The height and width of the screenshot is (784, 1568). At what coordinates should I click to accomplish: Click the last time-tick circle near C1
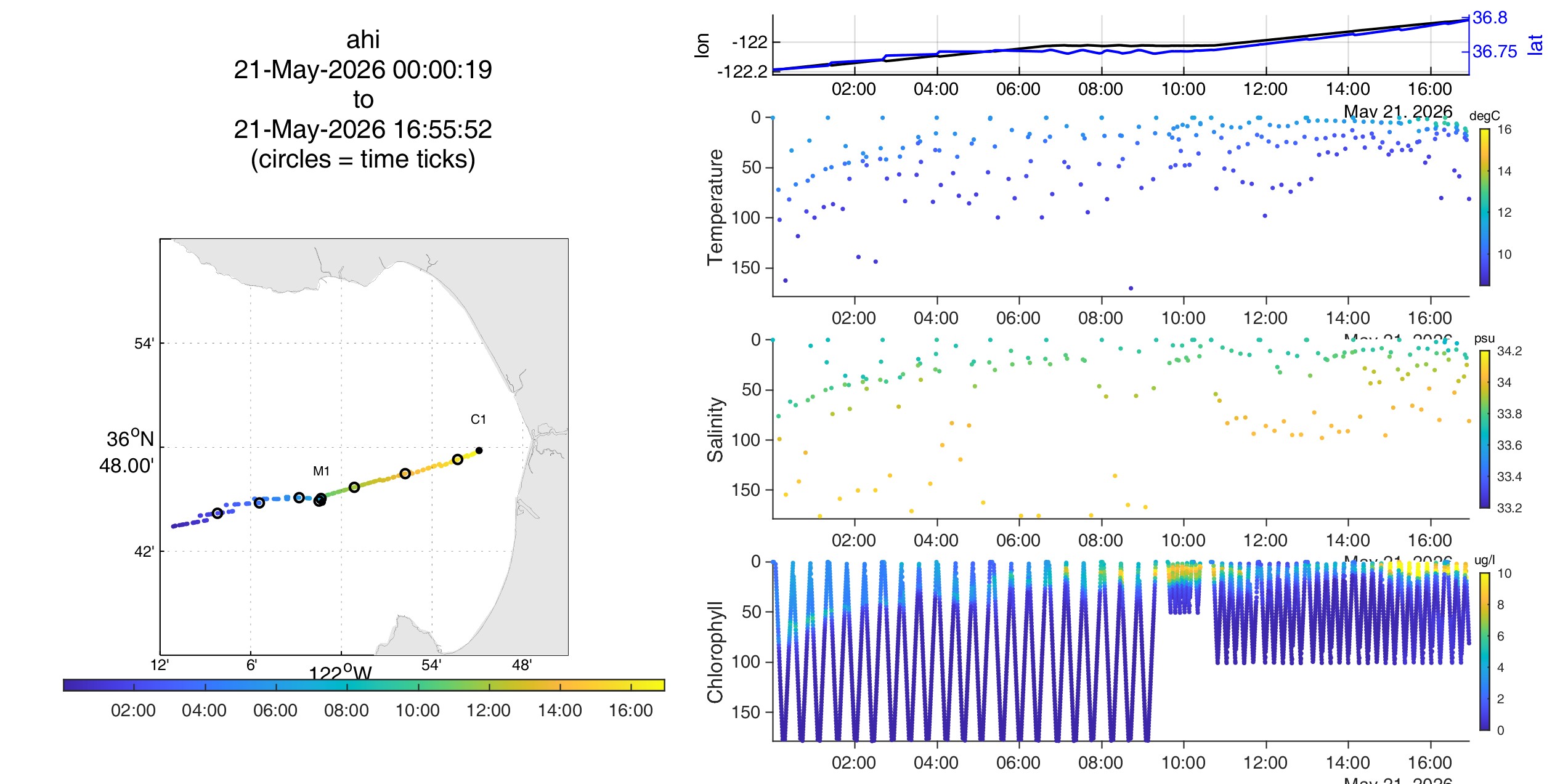[457, 459]
